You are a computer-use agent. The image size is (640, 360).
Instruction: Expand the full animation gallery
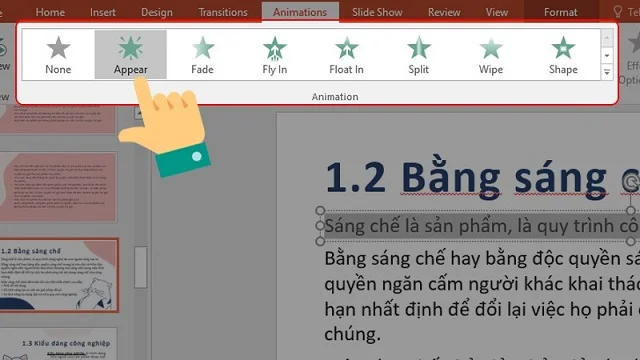click(x=607, y=72)
